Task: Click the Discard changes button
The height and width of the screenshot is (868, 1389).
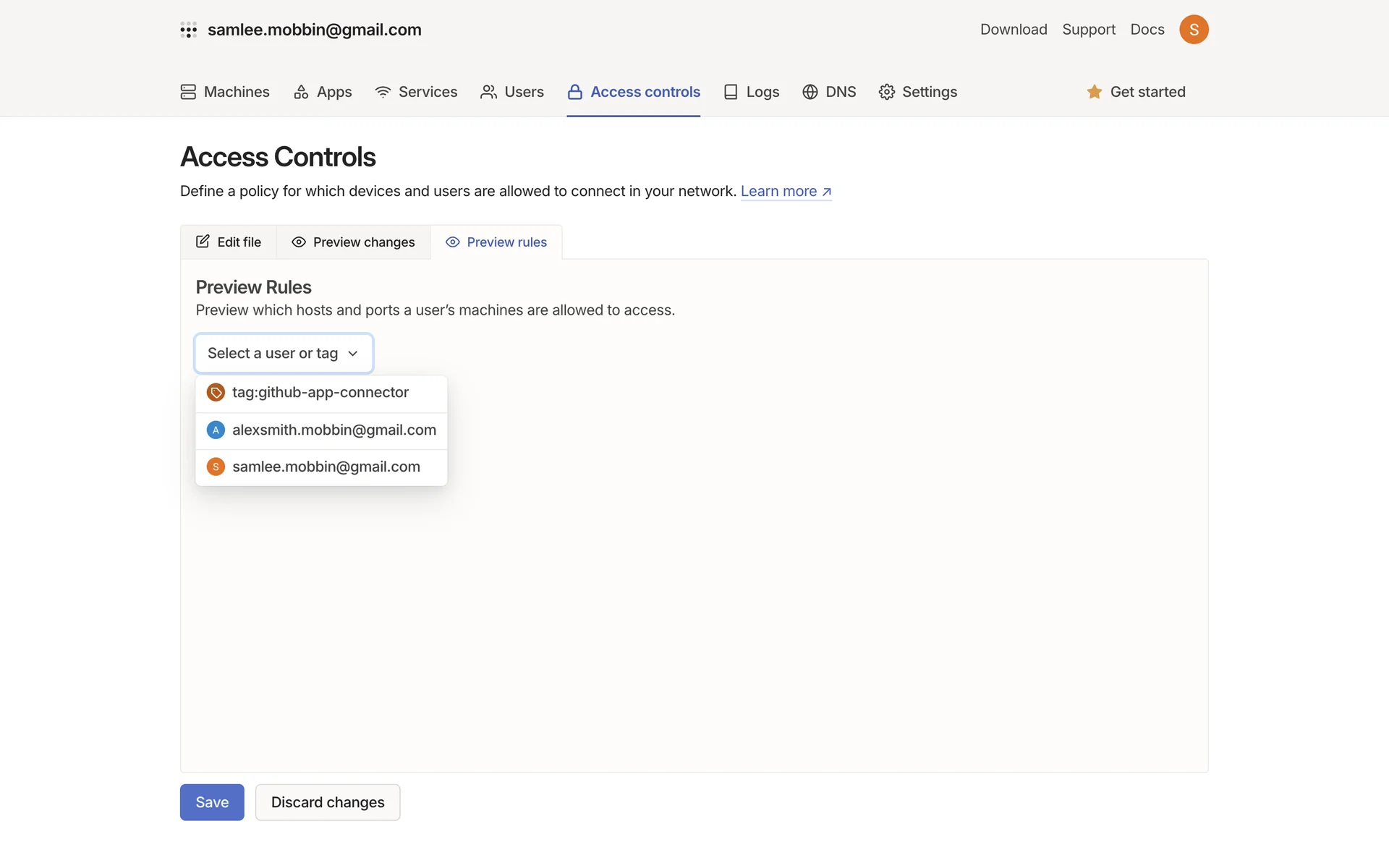Action: (x=328, y=802)
